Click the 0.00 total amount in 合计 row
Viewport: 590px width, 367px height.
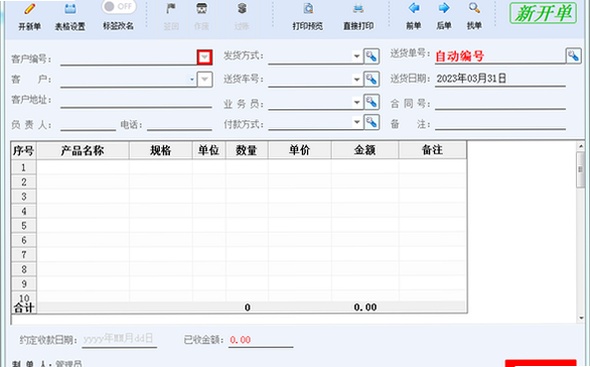point(365,307)
